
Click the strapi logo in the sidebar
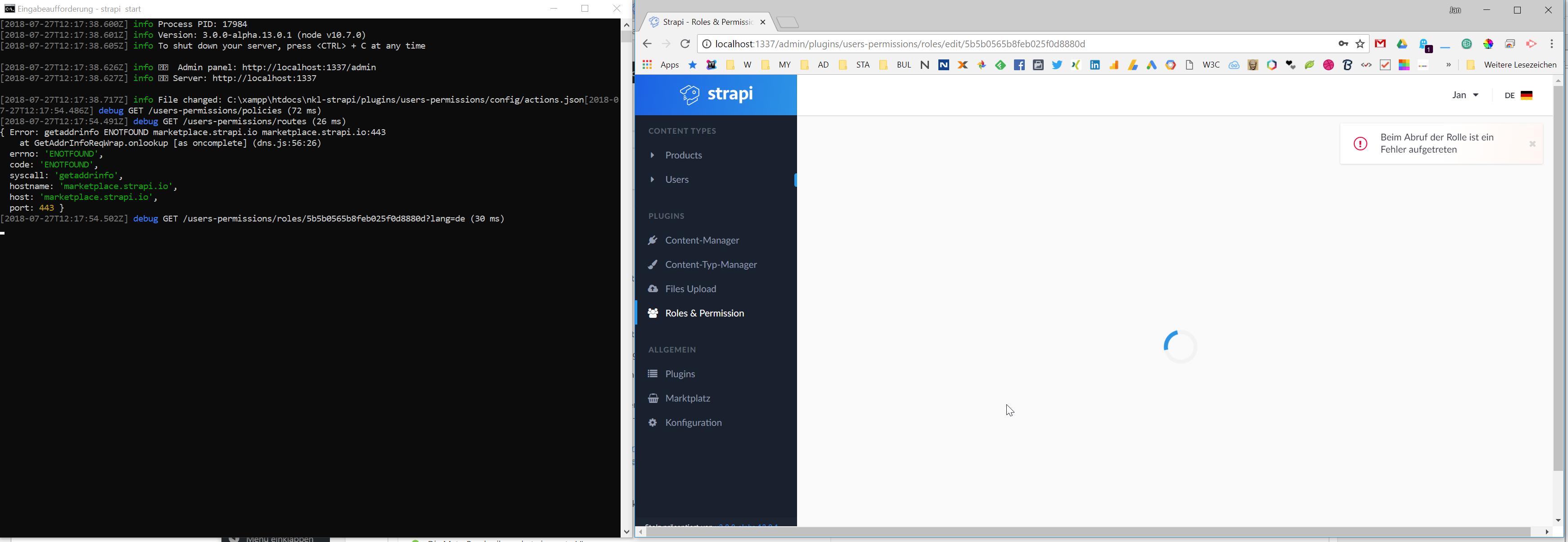(x=716, y=95)
